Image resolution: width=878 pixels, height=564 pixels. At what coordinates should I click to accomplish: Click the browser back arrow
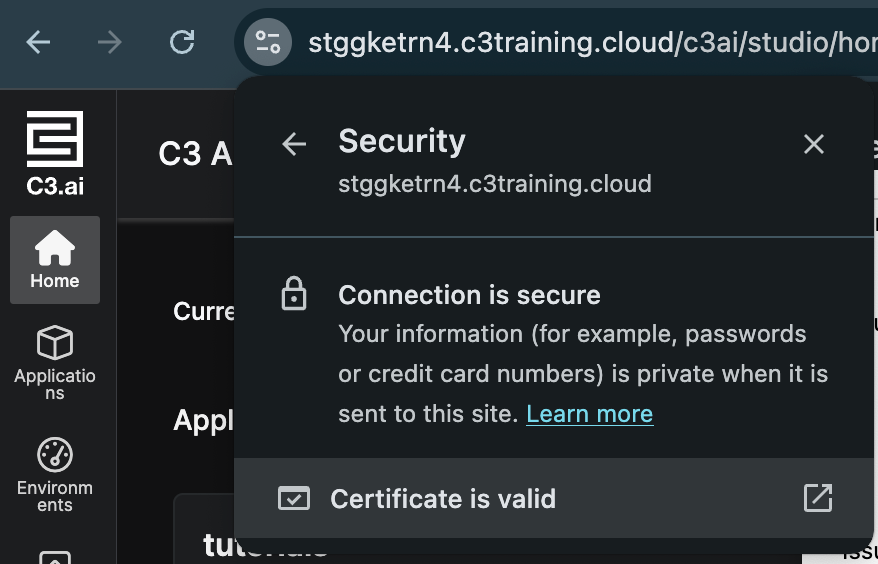pos(38,42)
